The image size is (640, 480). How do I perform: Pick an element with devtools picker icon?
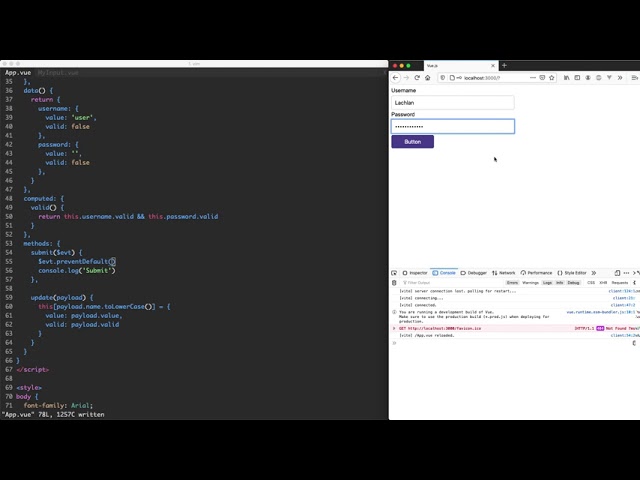pyautogui.click(x=394, y=273)
